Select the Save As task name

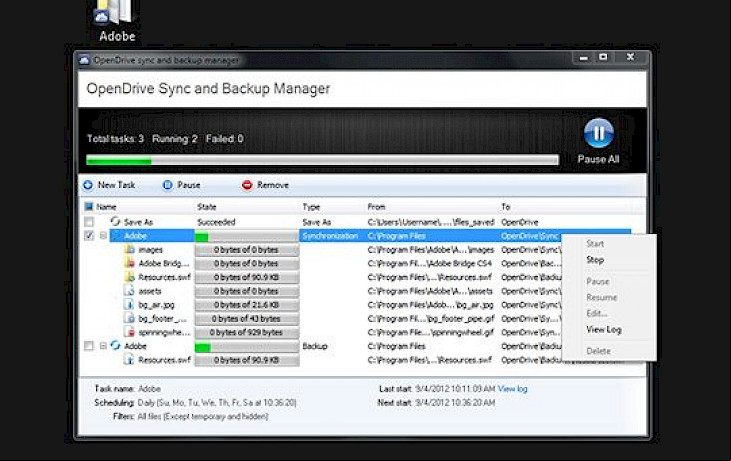pyautogui.click(x=138, y=222)
